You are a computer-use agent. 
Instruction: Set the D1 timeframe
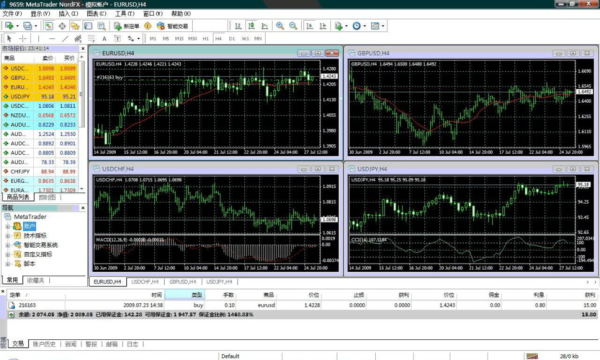click(232, 39)
